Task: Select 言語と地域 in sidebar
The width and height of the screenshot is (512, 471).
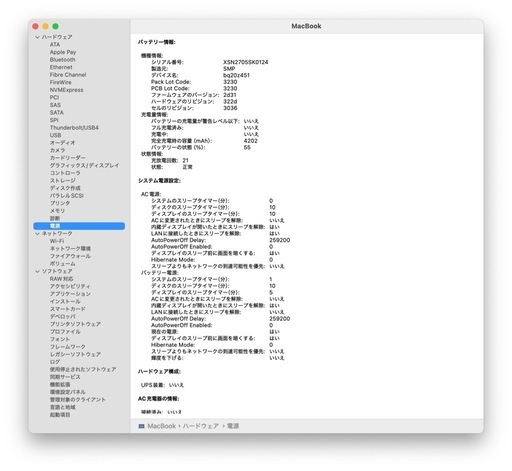Action: pyautogui.click(x=63, y=407)
